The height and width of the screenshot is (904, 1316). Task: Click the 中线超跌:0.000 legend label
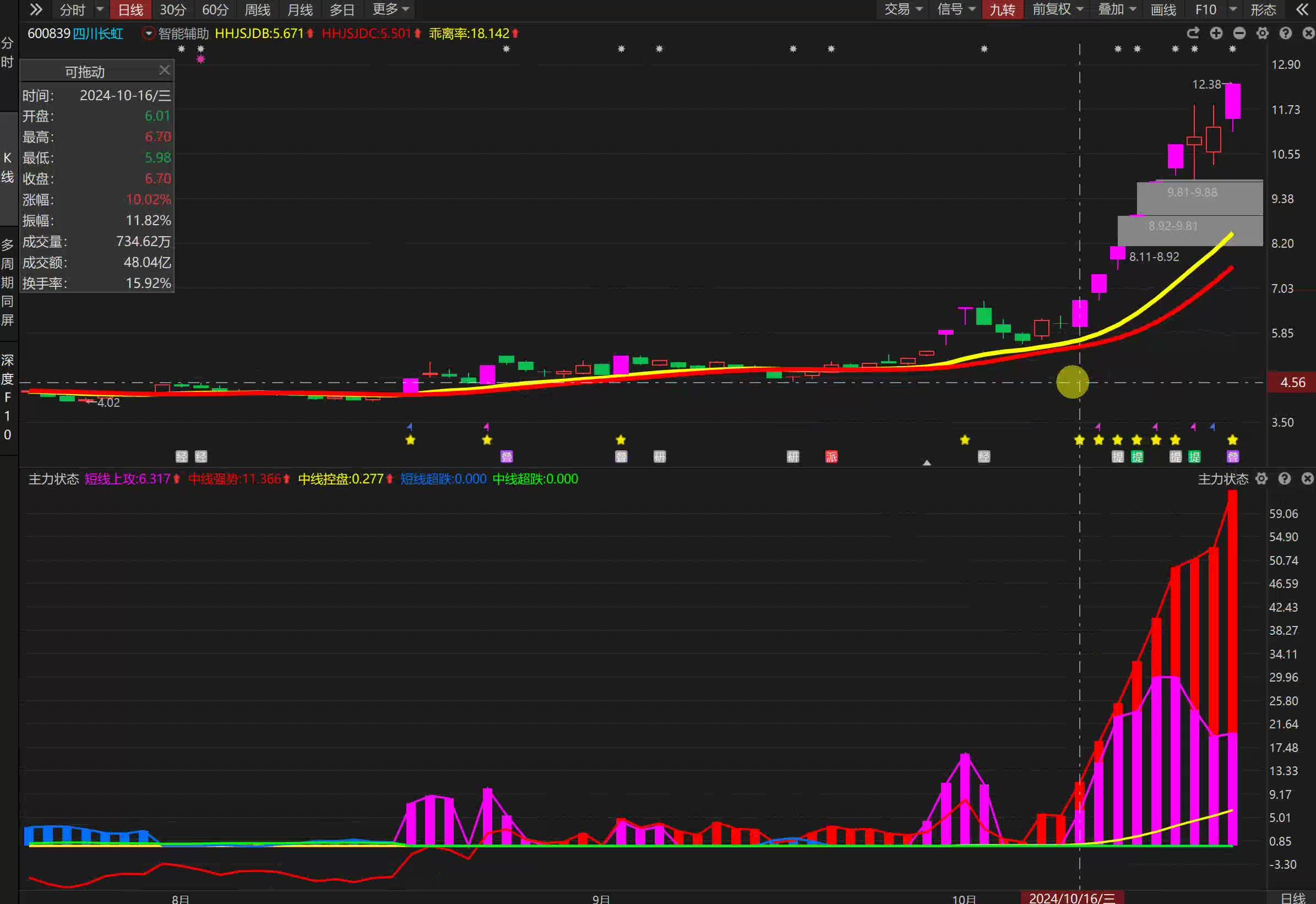[535, 479]
